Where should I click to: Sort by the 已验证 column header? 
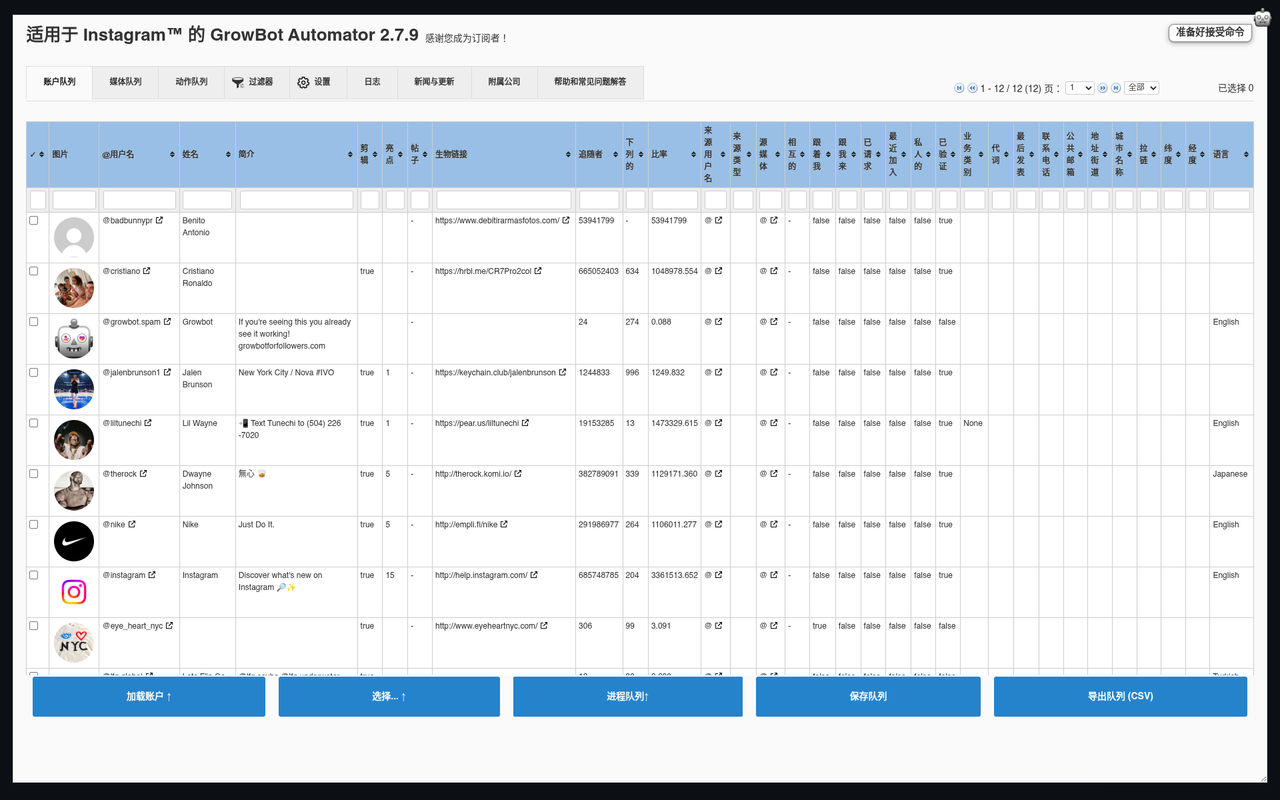point(948,155)
